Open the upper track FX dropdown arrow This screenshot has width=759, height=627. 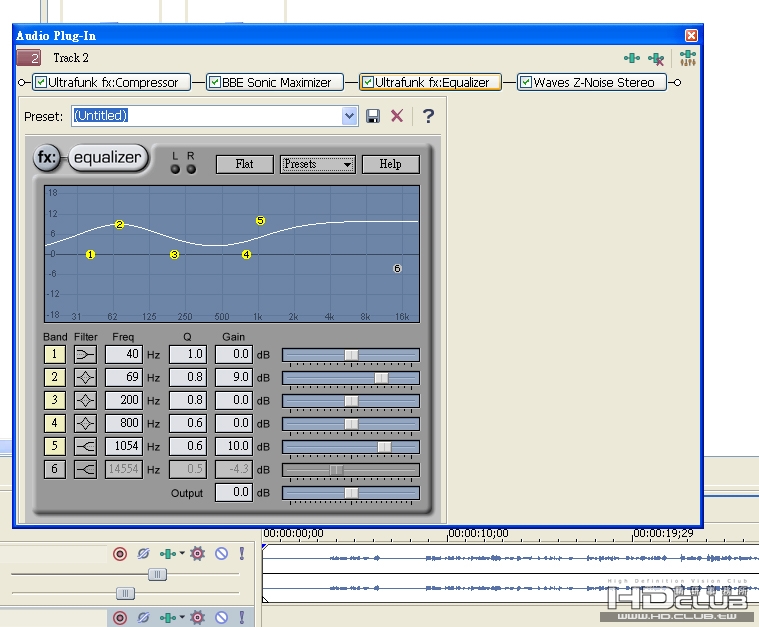click(x=182, y=553)
